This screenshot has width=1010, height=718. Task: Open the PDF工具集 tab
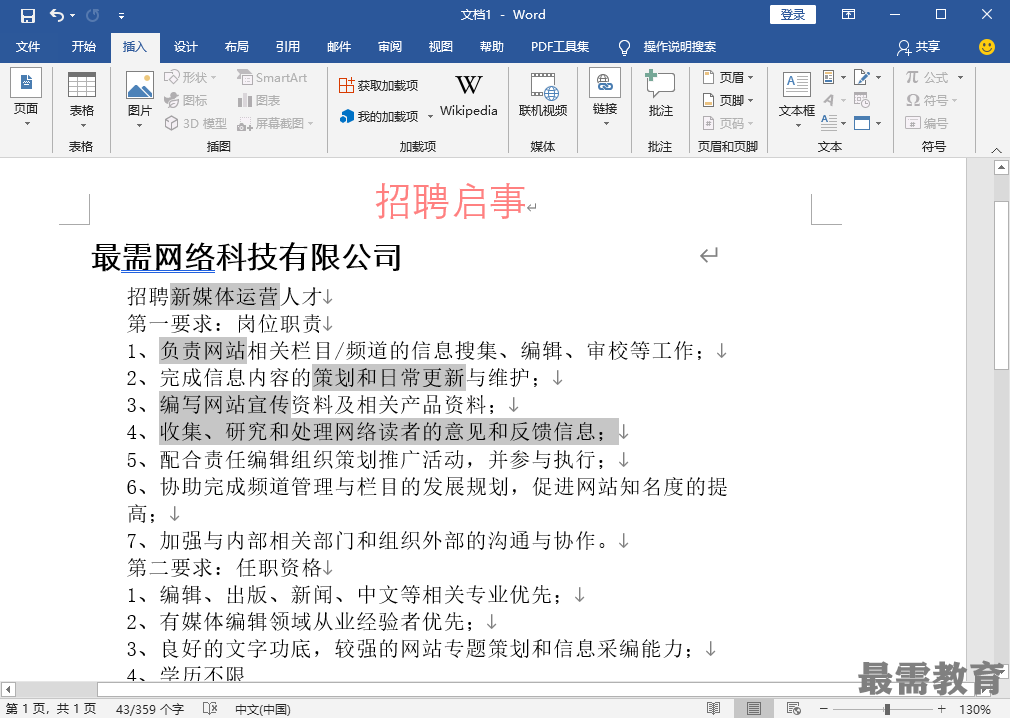coord(560,46)
